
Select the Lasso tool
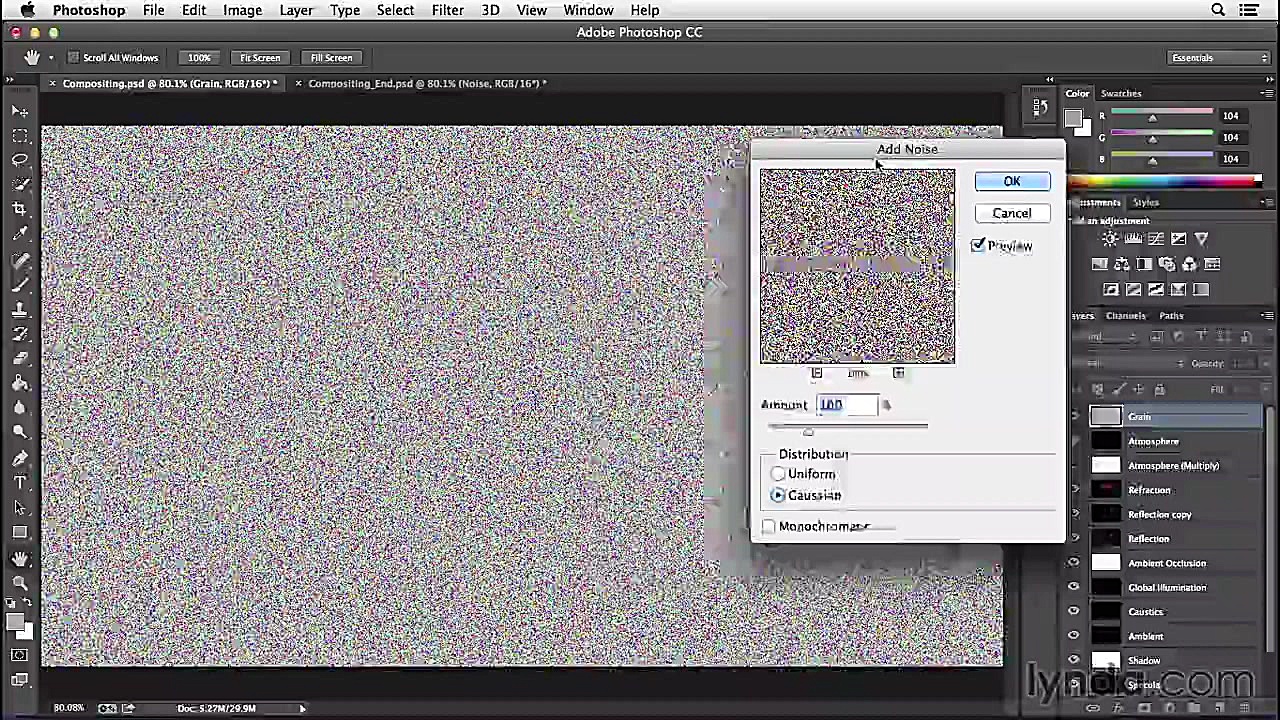(20, 160)
